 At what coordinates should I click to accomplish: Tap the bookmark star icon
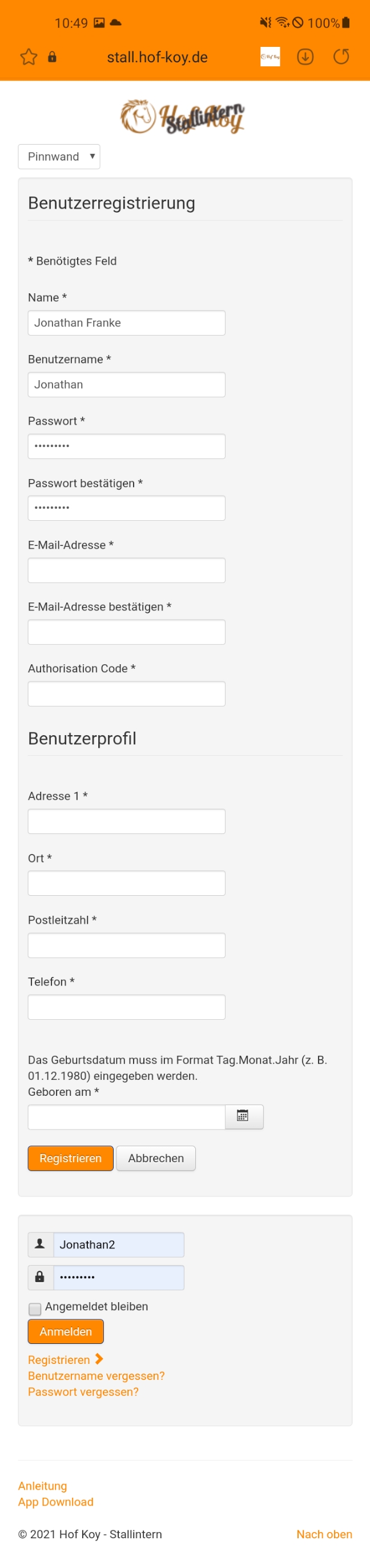coord(29,57)
